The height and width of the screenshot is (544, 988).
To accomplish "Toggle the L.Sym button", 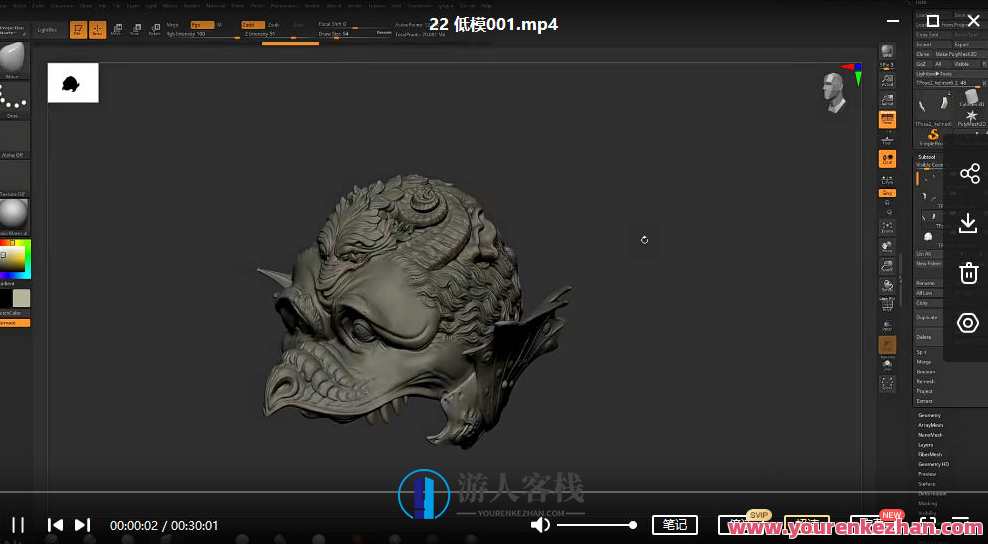I will [x=887, y=180].
